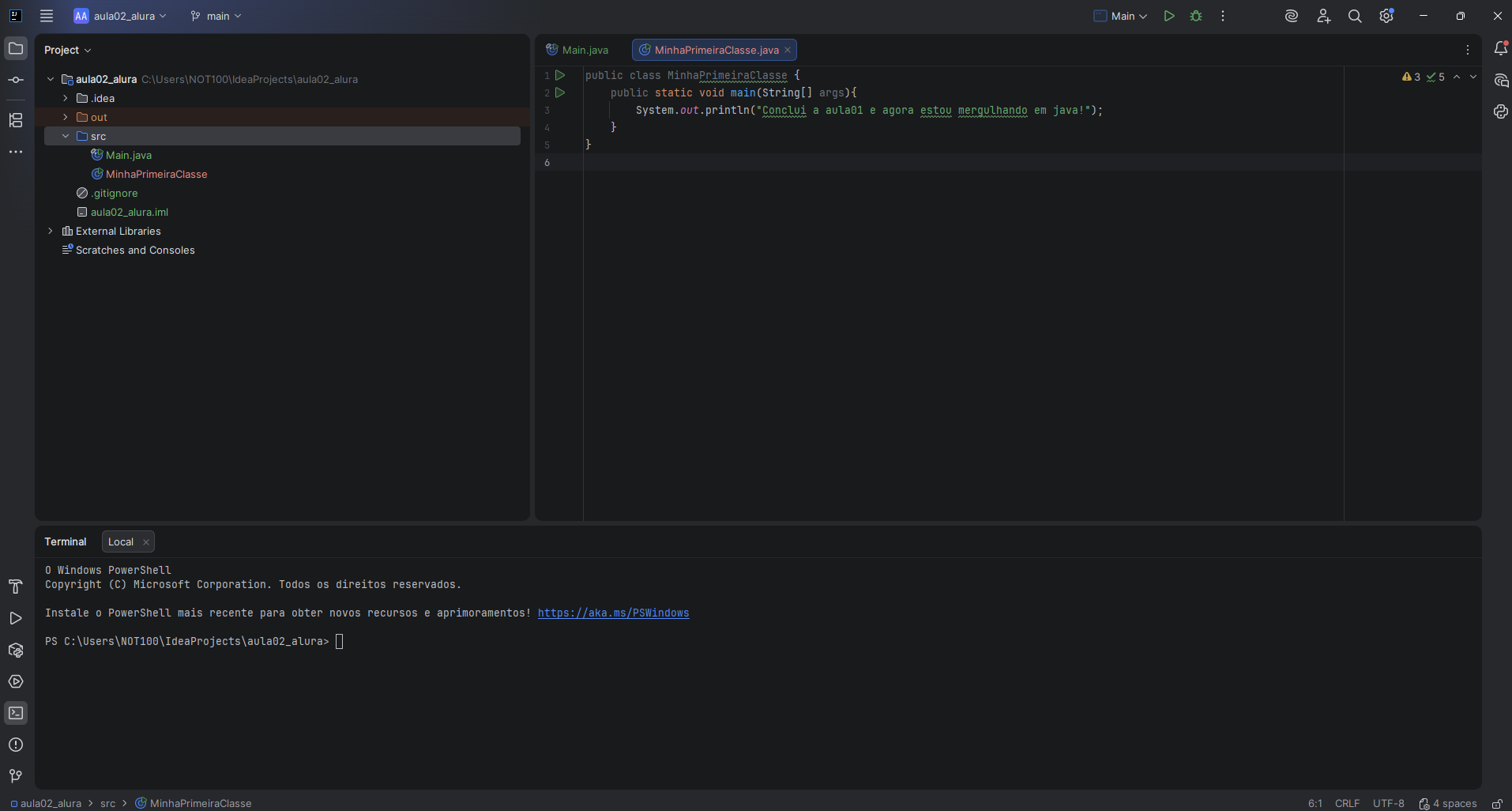The height and width of the screenshot is (811, 1512).
Task: Open the Structure tool window icon
Action: (x=16, y=120)
